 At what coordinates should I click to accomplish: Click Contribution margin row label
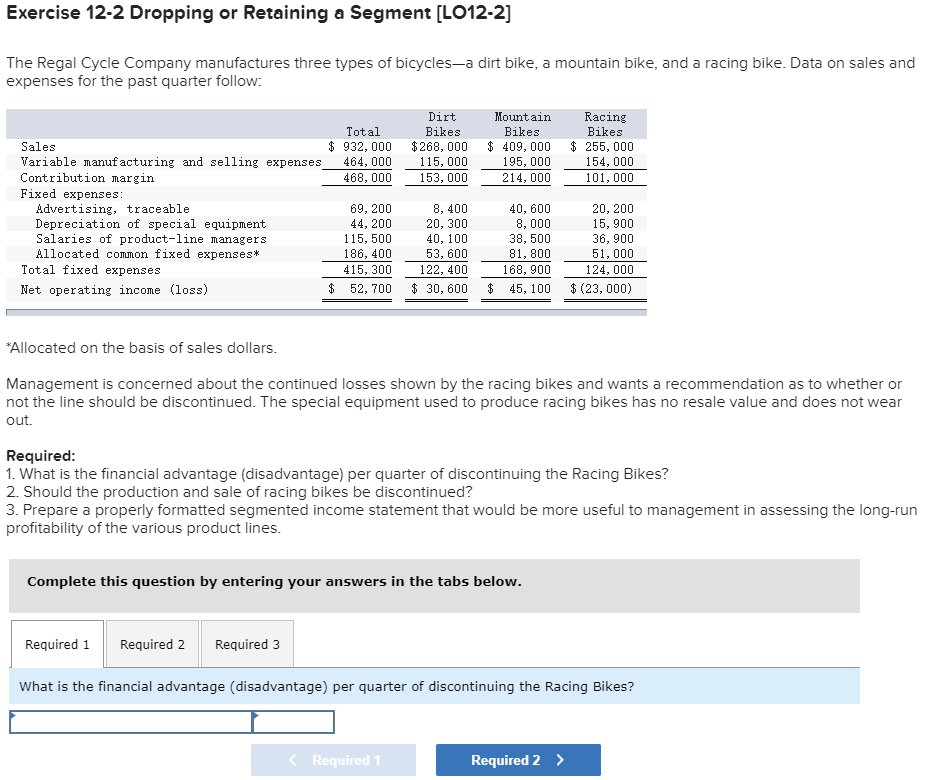pyautogui.click(x=87, y=178)
